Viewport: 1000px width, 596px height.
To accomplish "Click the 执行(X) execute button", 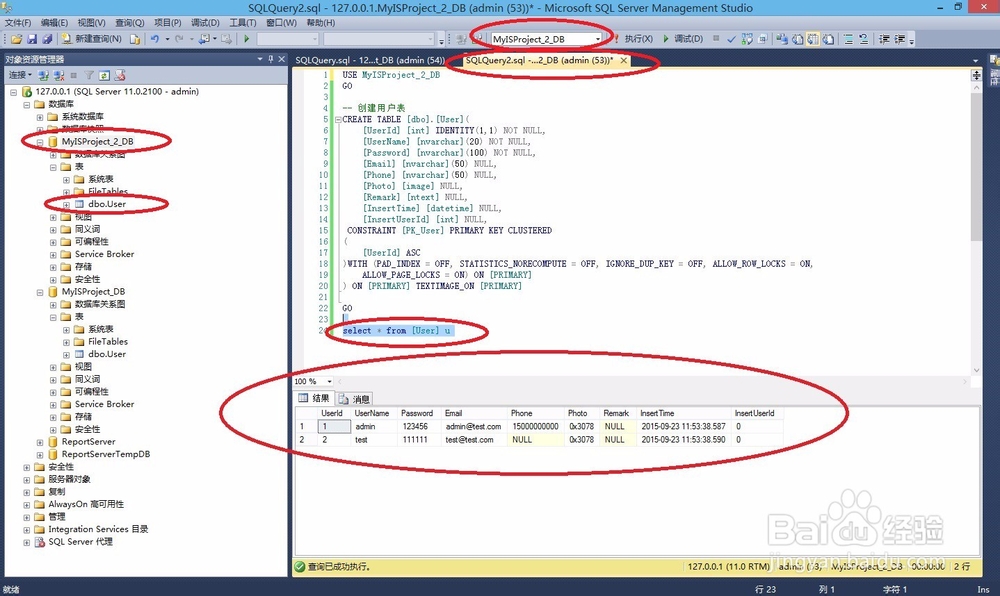I will pos(633,39).
